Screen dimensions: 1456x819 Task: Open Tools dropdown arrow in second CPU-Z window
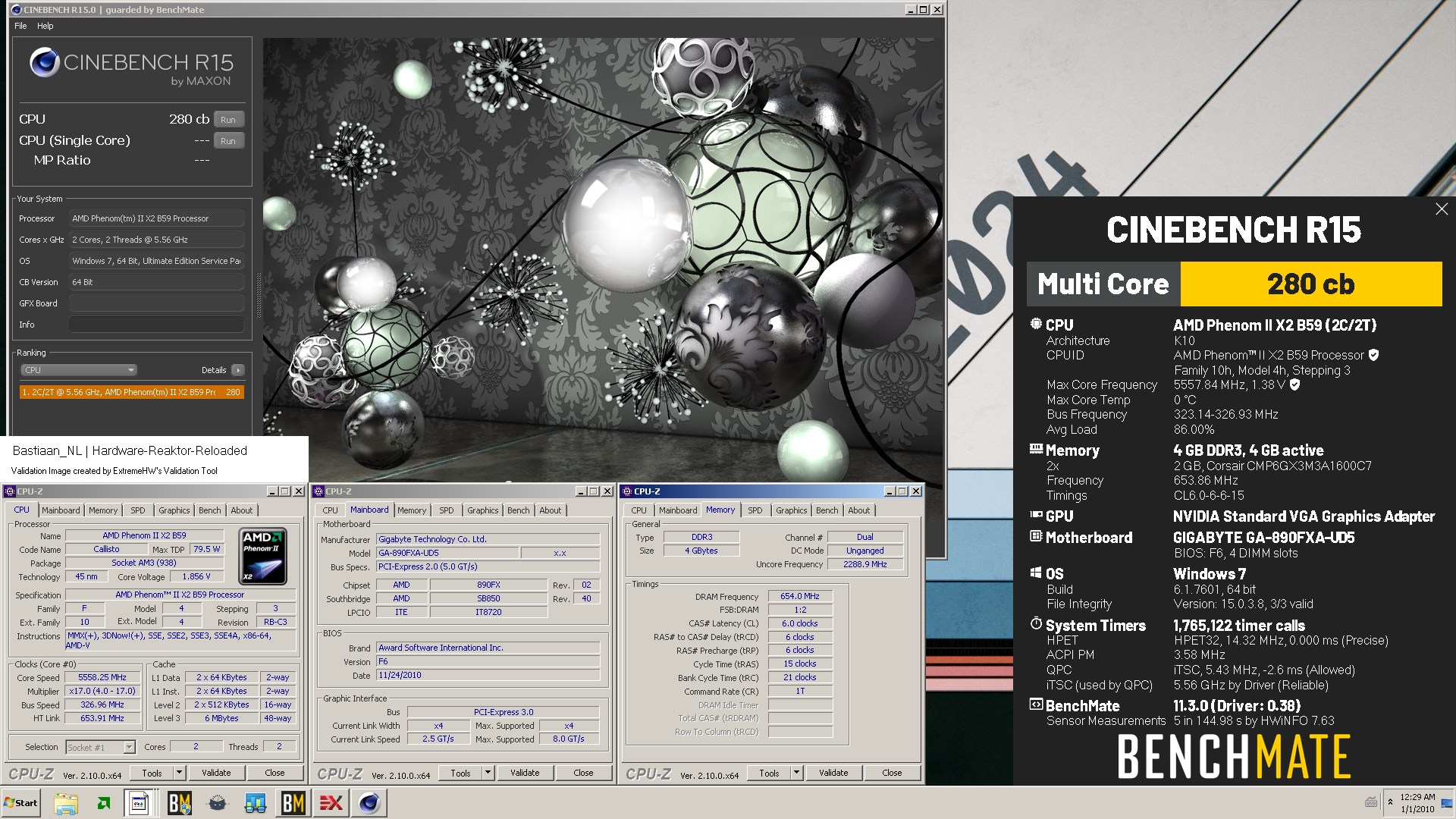coord(488,773)
